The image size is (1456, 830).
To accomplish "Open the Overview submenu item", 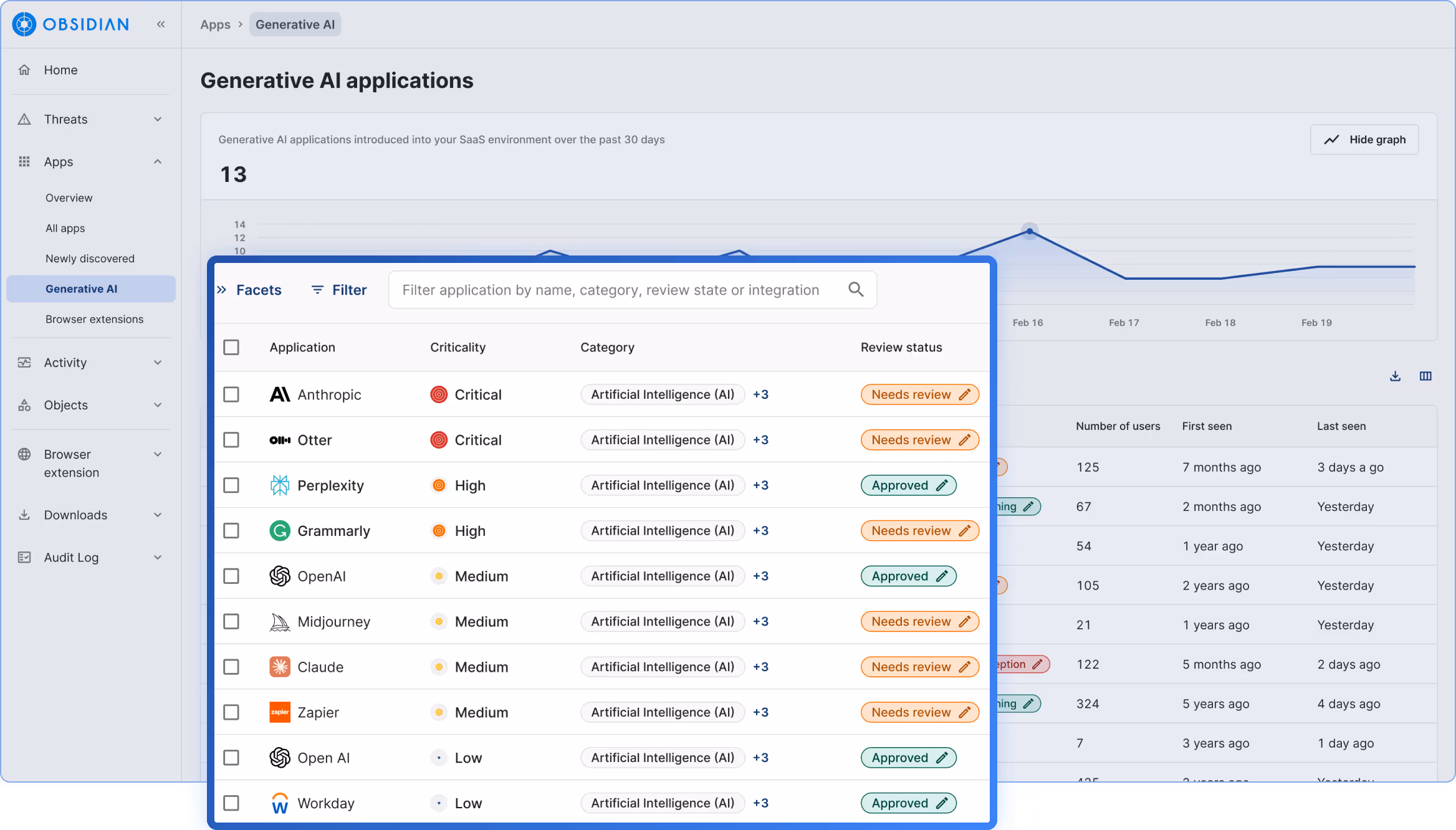I will (x=69, y=198).
